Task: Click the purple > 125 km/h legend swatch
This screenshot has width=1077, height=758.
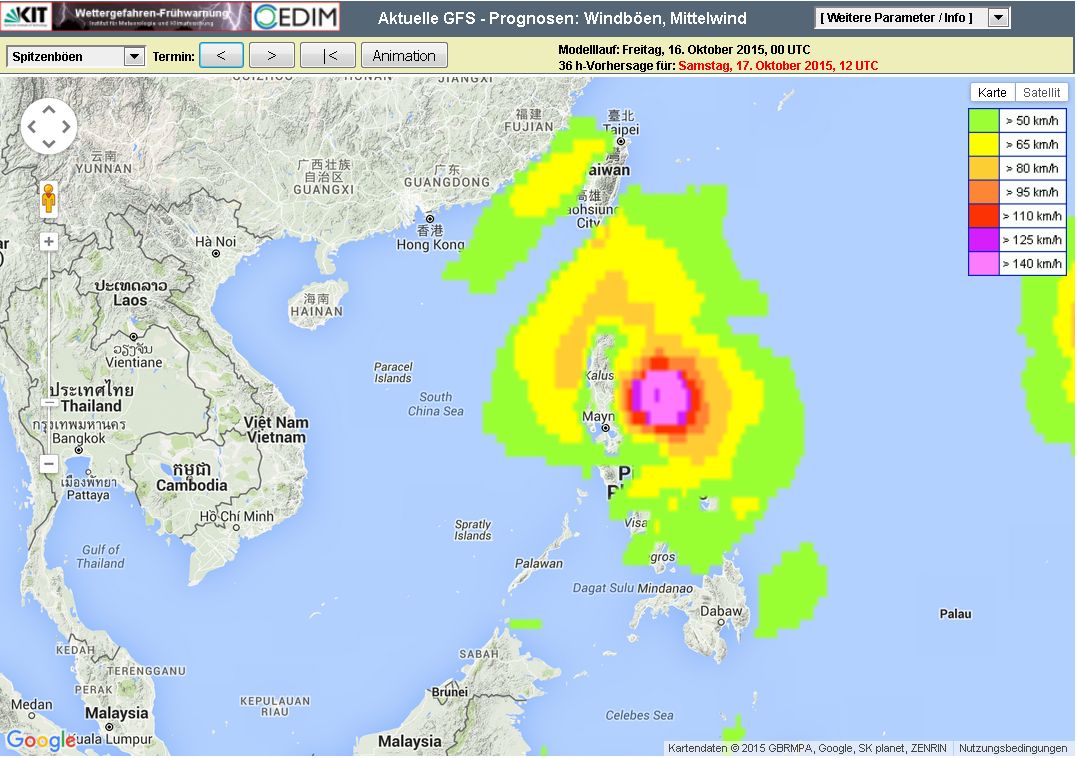Action: 984,240
